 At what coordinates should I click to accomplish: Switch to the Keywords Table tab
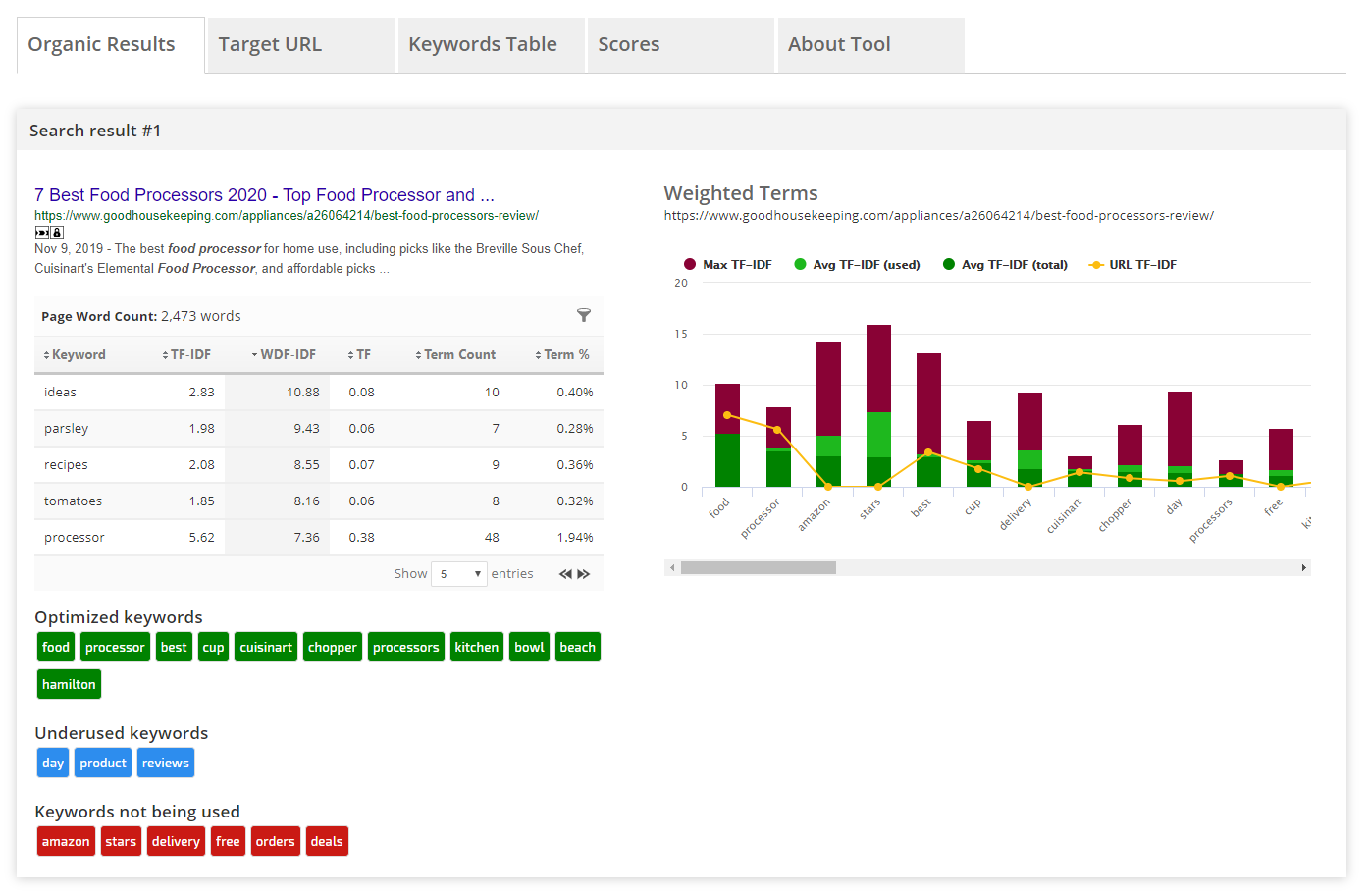pyautogui.click(x=483, y=45)
